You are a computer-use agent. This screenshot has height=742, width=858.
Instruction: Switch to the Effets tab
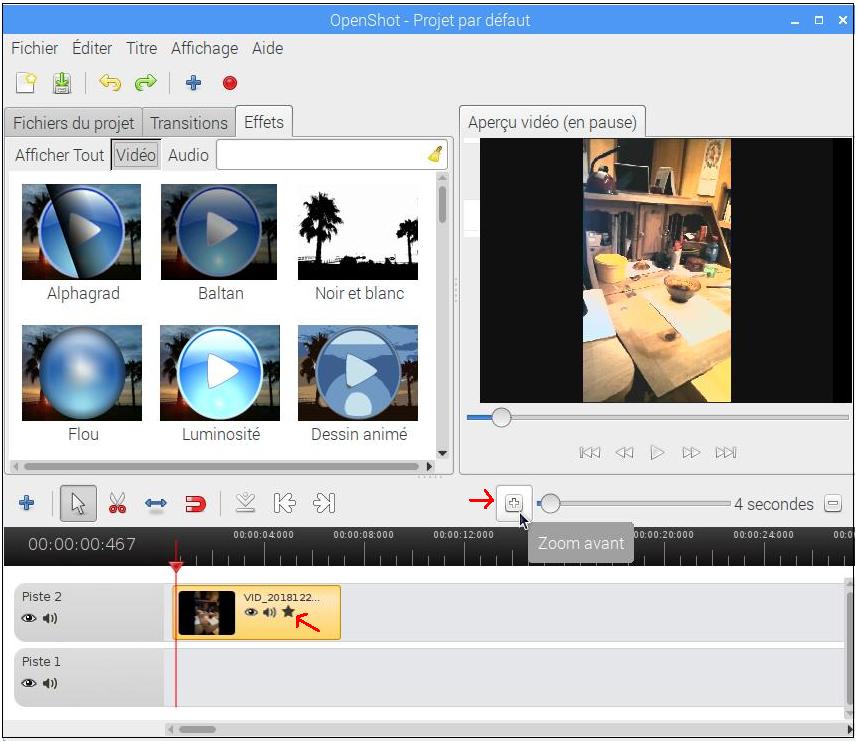coord(264,121)
